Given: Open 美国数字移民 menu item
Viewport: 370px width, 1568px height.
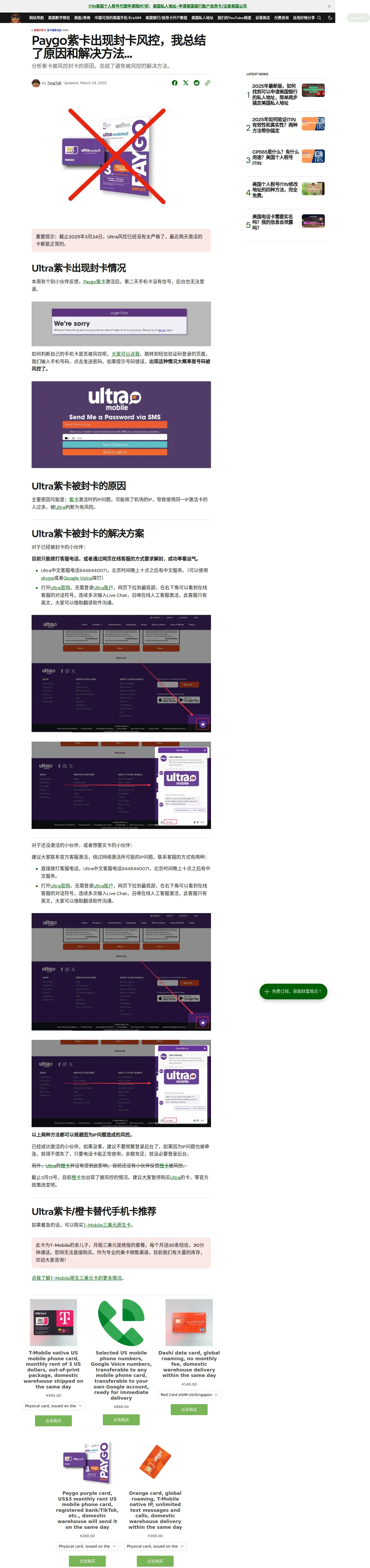Looking at the screenshot, I should (59, 18).
